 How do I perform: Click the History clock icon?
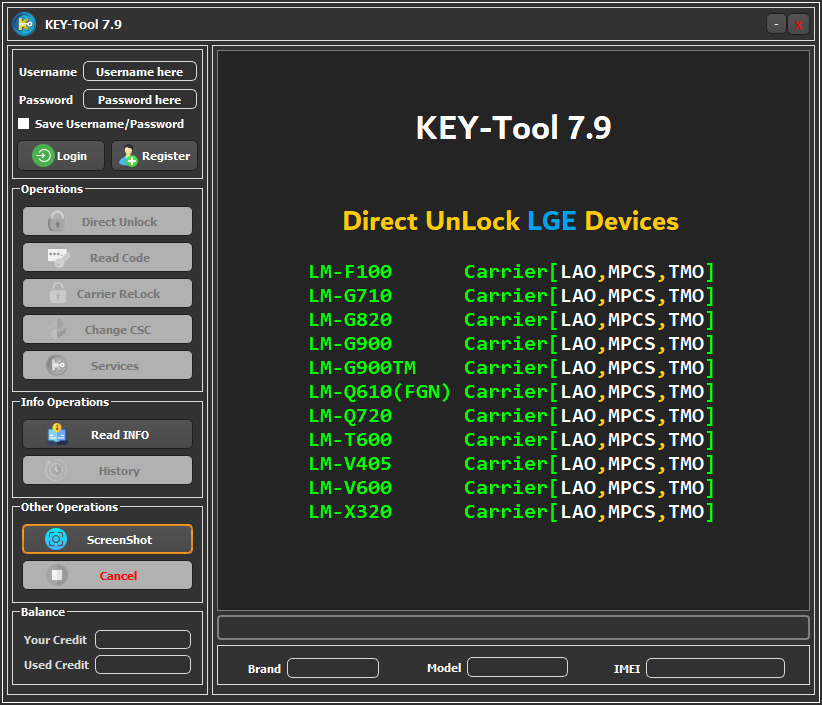point(56,470)
